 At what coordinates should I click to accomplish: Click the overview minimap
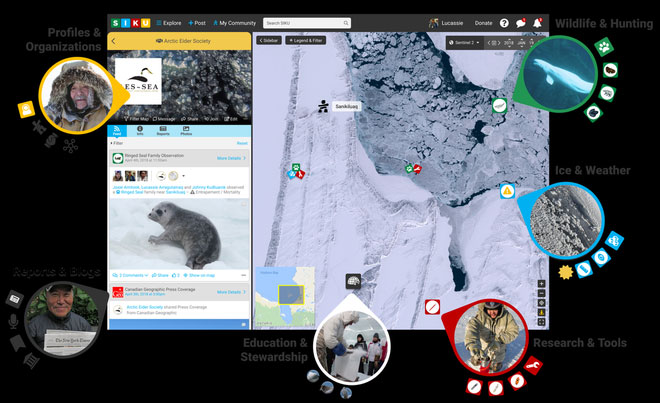click(285, 296)
